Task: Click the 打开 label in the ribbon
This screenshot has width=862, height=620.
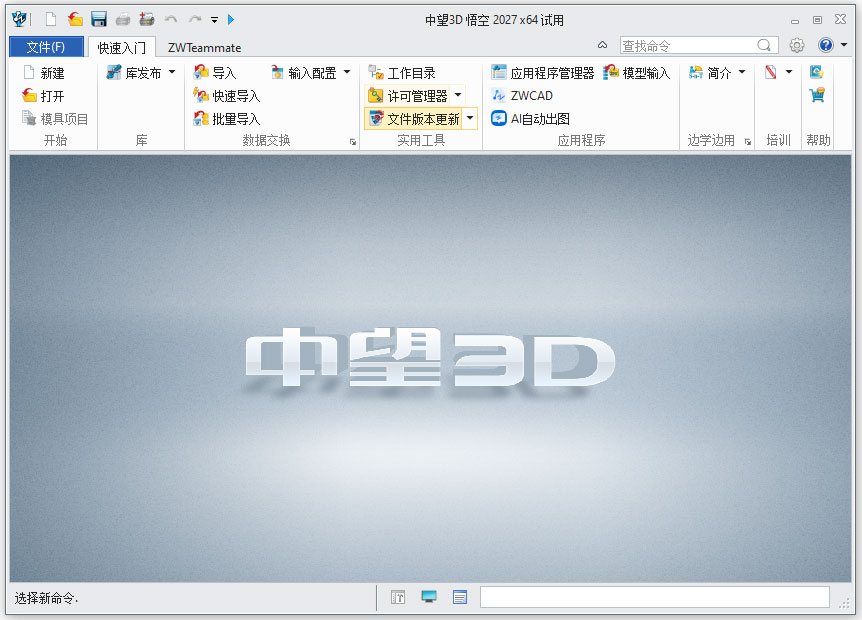Action: [x=52, y=96]
